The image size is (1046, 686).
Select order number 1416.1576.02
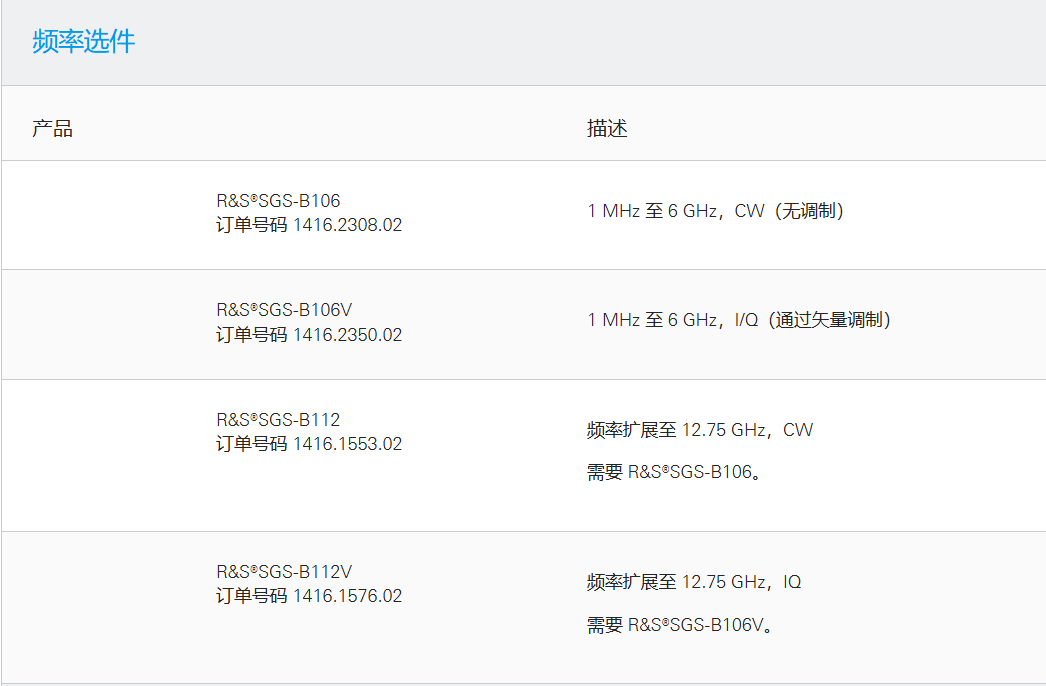pyautogui.click(x=347, y=596)
